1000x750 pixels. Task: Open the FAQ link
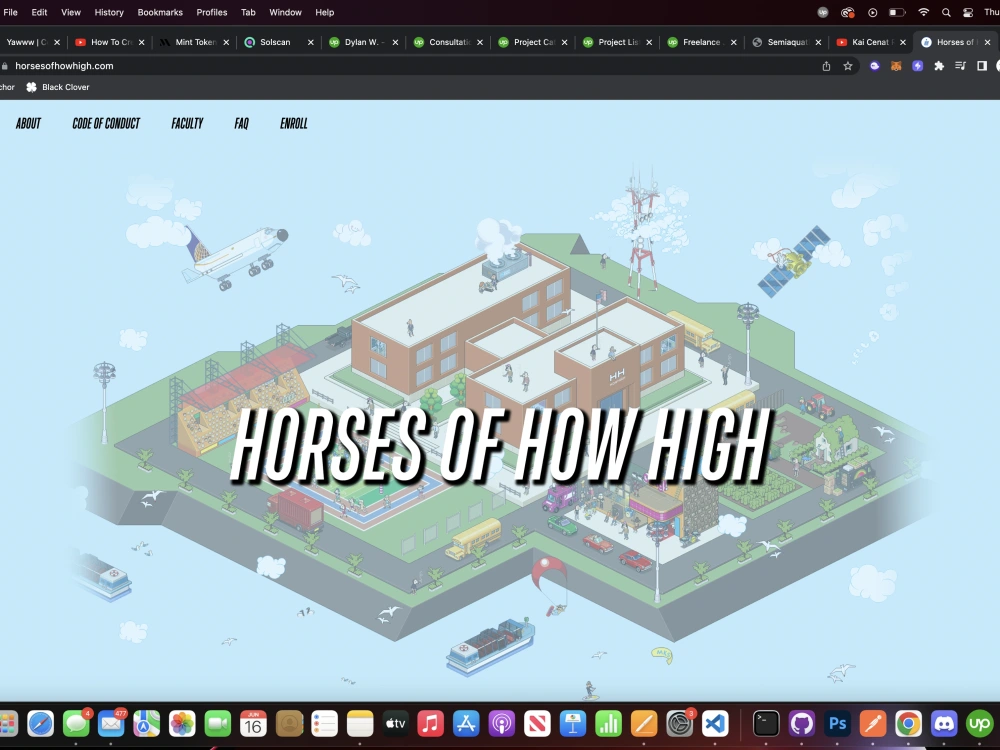pyautogui.click(x=242, y=124)
